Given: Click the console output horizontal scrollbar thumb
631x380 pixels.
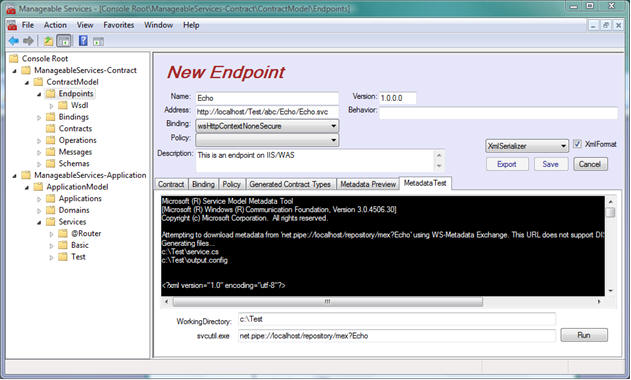Looking at the screenshot, I should point(328,302).
